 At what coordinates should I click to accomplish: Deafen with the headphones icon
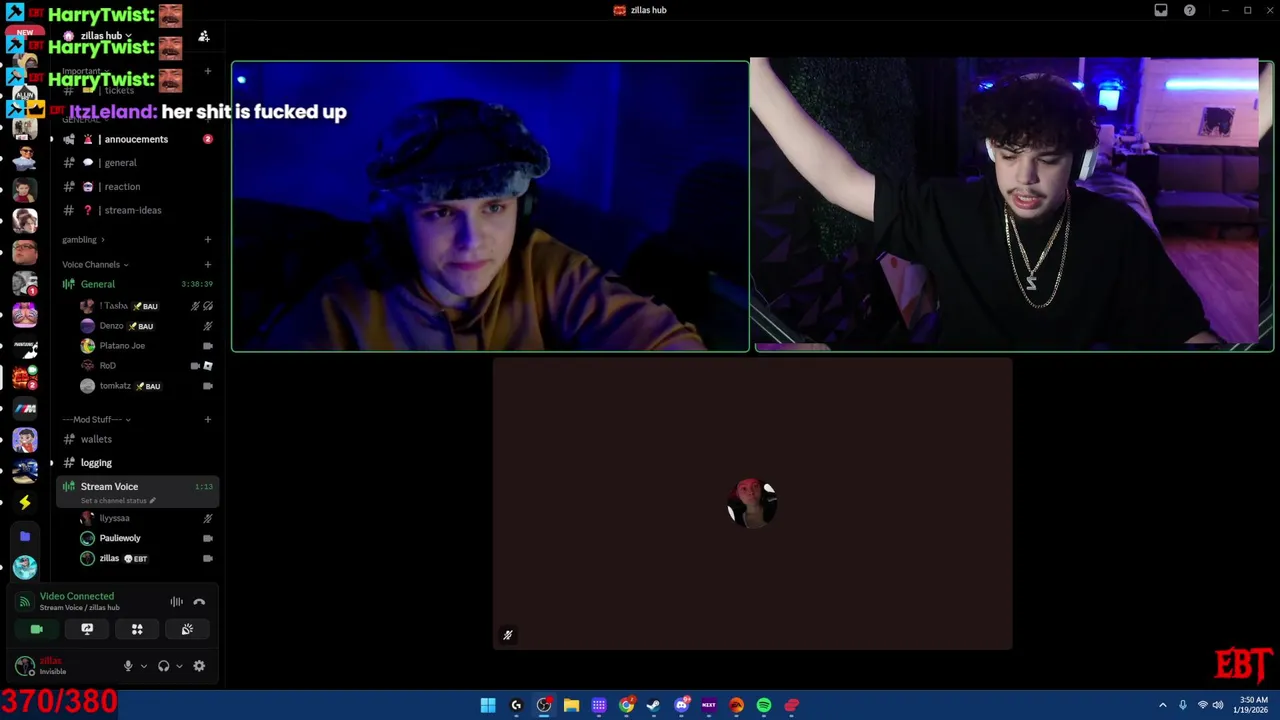164,666
